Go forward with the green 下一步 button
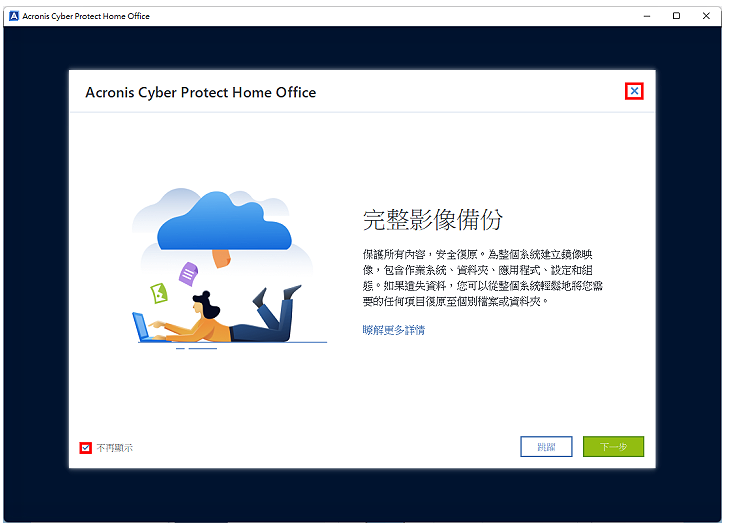Image resolution: width=729 pixels, height=527 pixels. tap(613, 447)
